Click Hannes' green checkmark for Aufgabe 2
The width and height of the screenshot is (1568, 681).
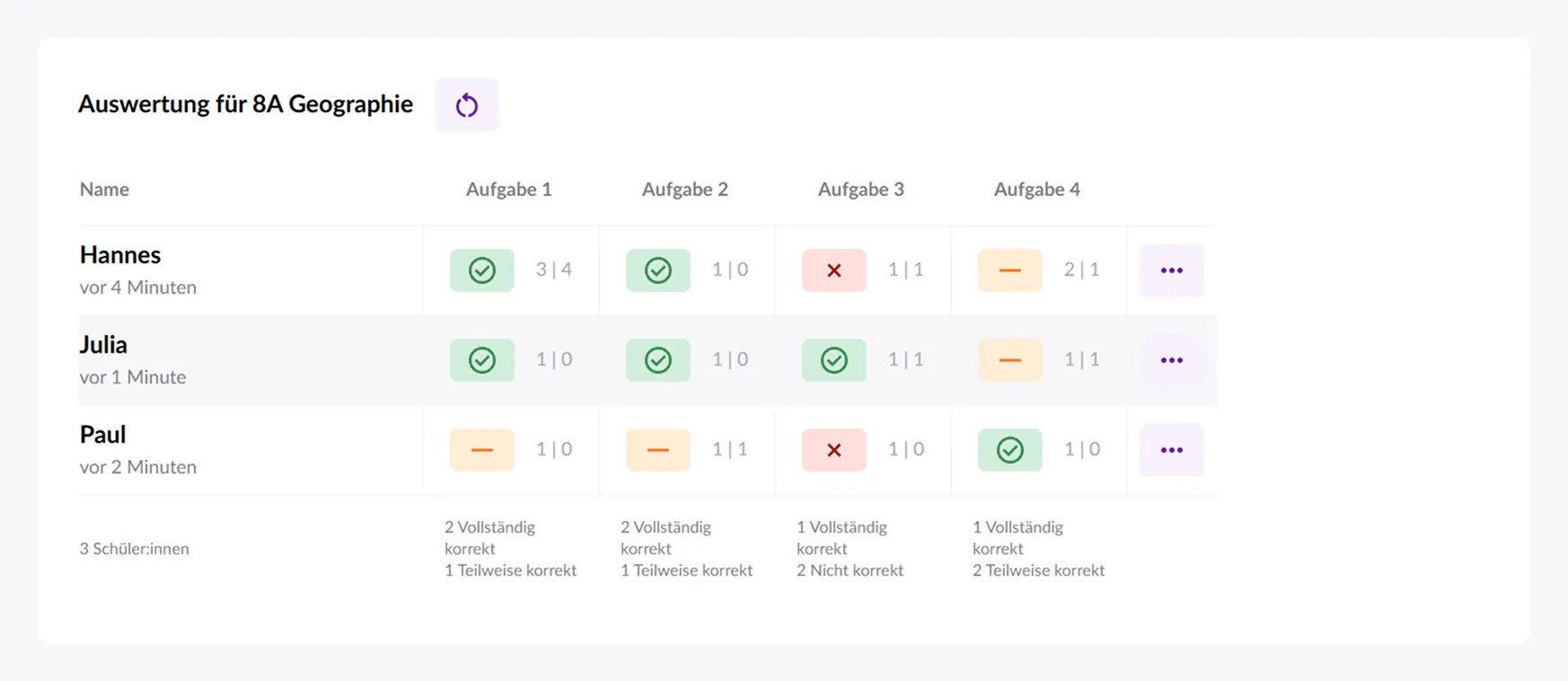tap(657, 270)
